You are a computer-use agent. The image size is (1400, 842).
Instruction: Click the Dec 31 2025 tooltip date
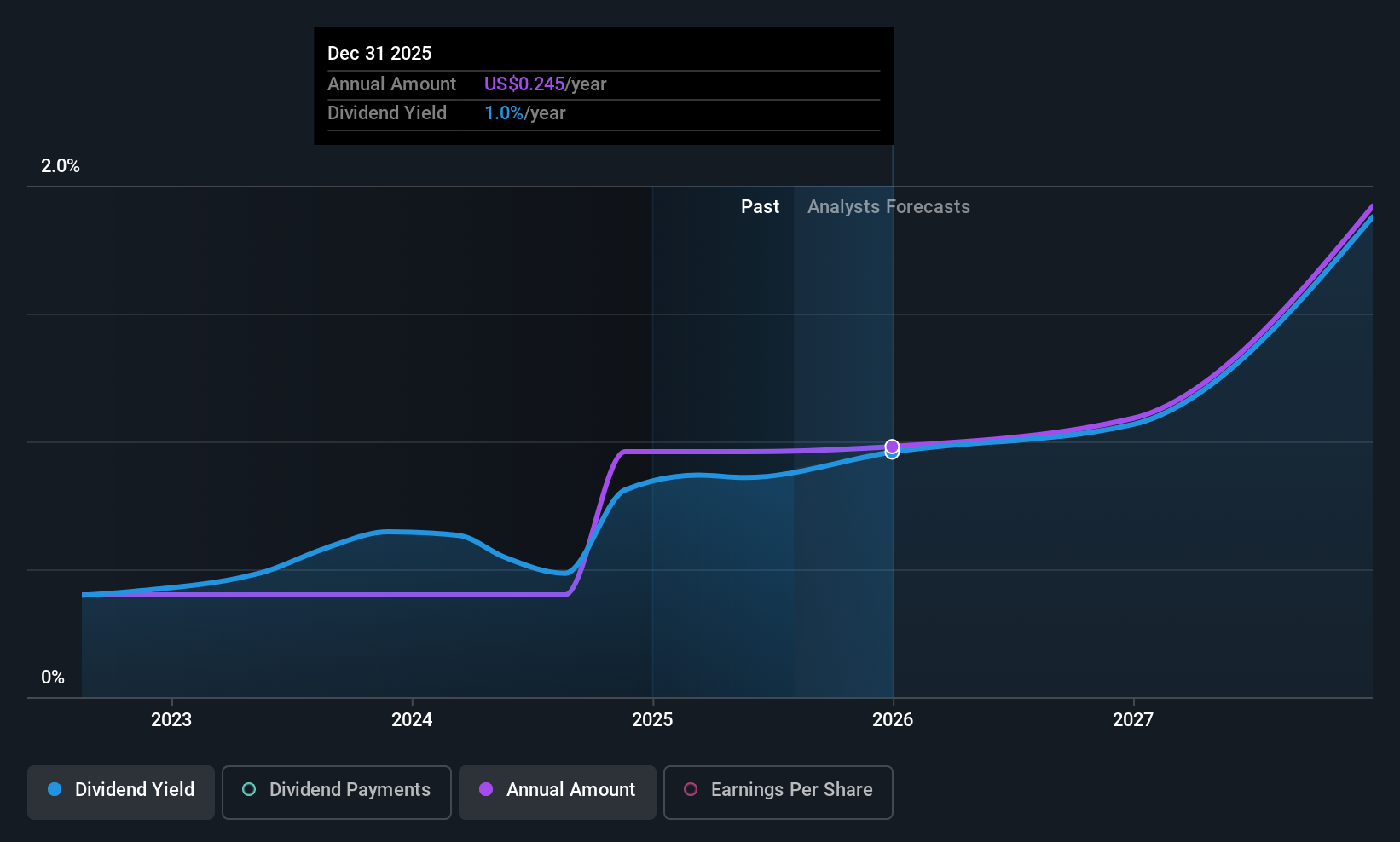pyautogui.click(x=379, y=53)
